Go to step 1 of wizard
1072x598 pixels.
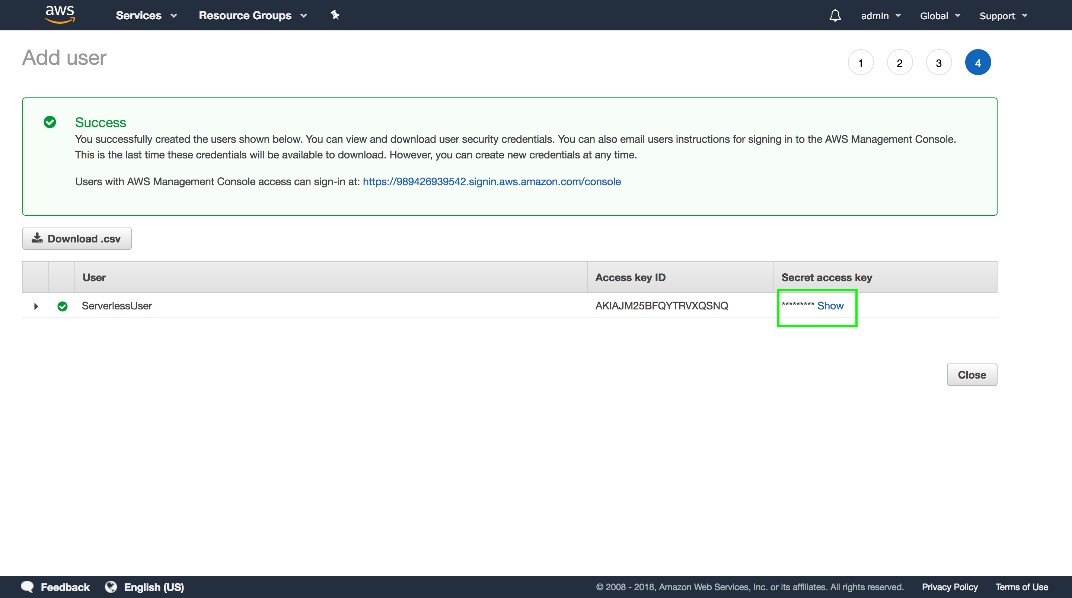[x=860, y=63]
